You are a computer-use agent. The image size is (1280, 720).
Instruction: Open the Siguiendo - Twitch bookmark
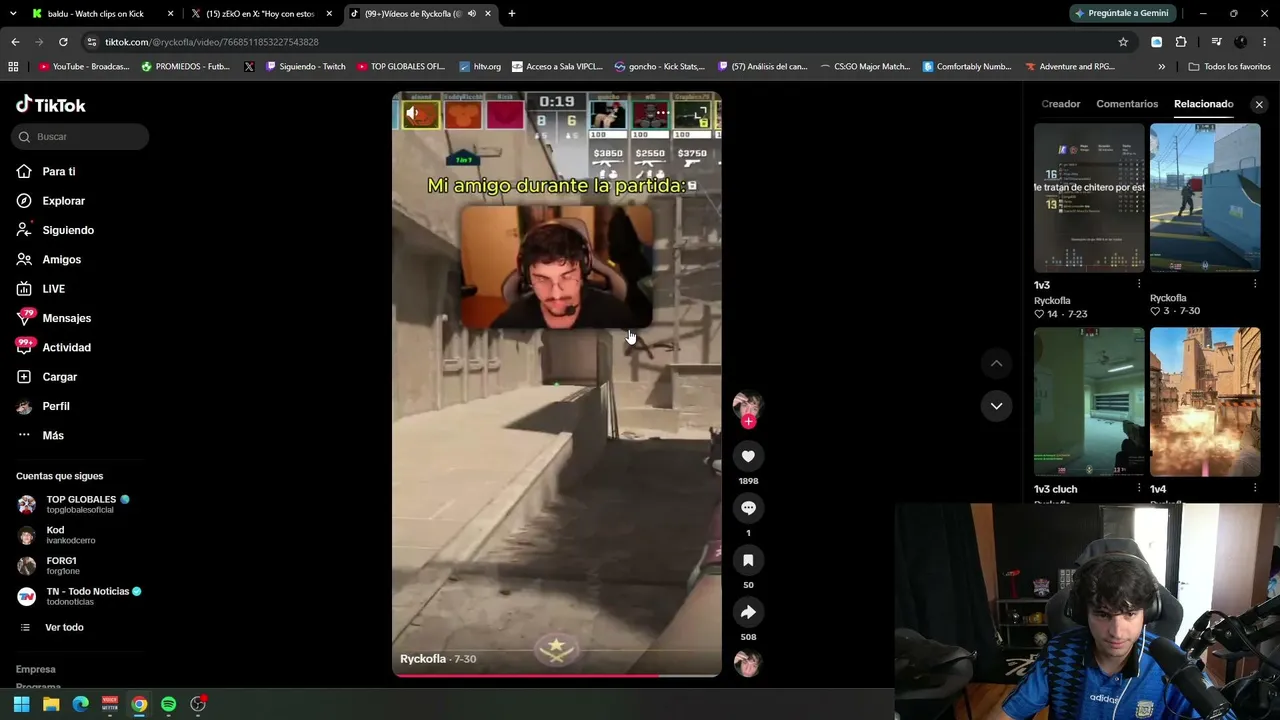tap(304, 67)
